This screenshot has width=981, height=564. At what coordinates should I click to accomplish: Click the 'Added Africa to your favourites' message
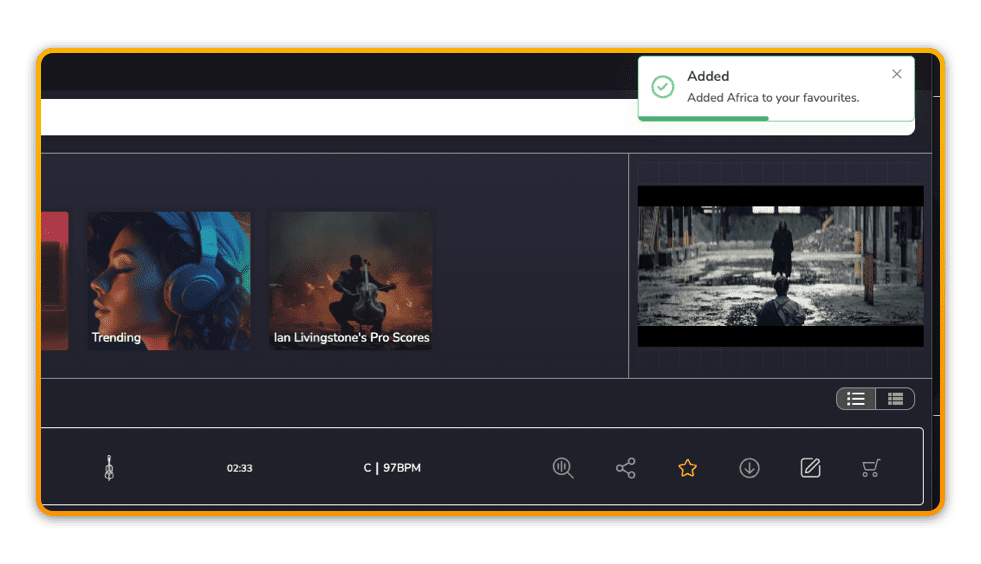pos(772,98)
